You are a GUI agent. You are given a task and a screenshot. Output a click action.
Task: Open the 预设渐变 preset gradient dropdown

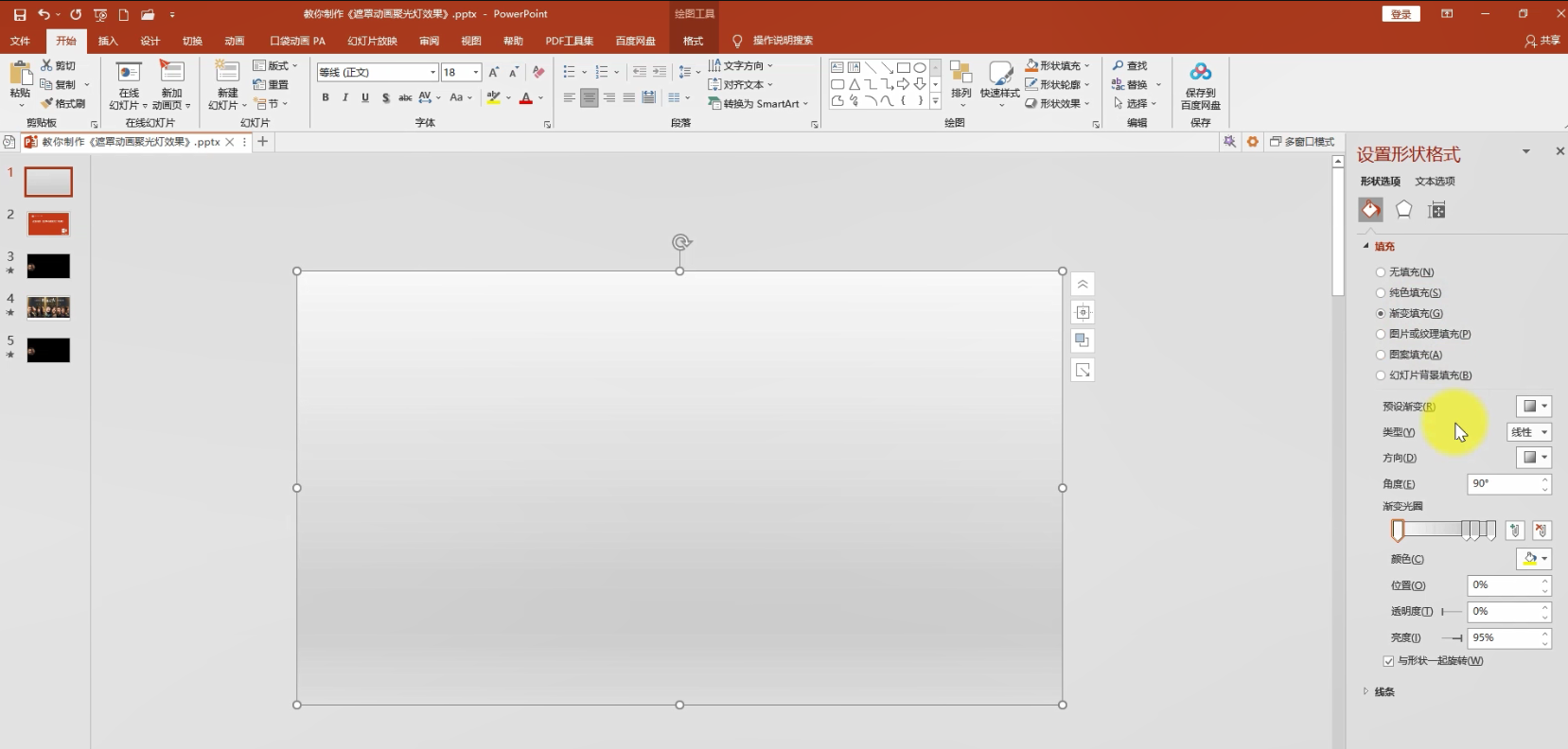click(1533, 407)
